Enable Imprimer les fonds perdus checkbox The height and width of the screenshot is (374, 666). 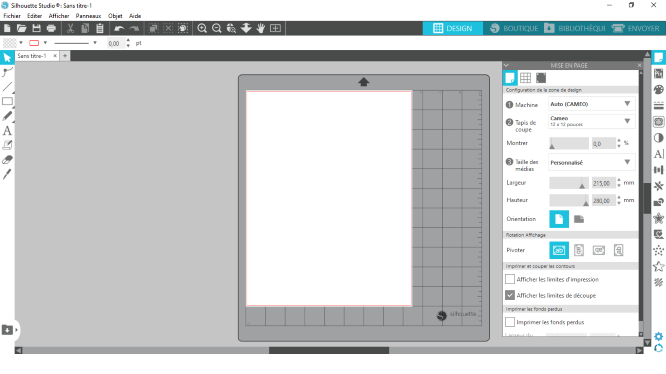(510, 322)
